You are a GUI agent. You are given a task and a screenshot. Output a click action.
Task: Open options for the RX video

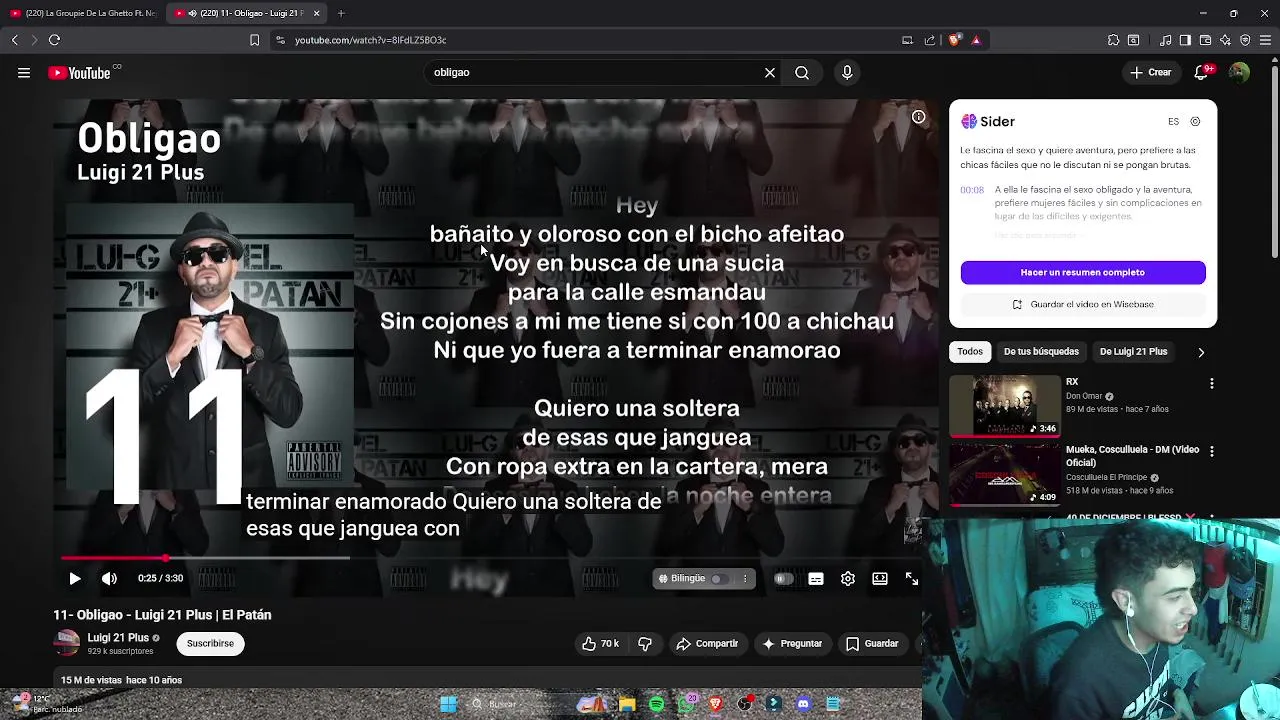(1212, 383)
